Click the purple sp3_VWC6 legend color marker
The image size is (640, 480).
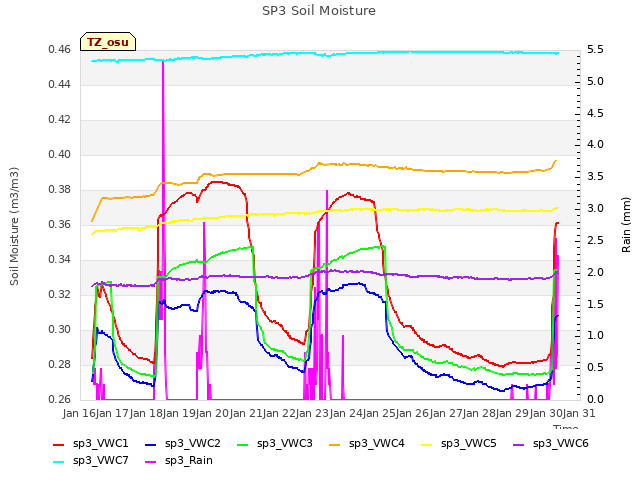[519, 445]
